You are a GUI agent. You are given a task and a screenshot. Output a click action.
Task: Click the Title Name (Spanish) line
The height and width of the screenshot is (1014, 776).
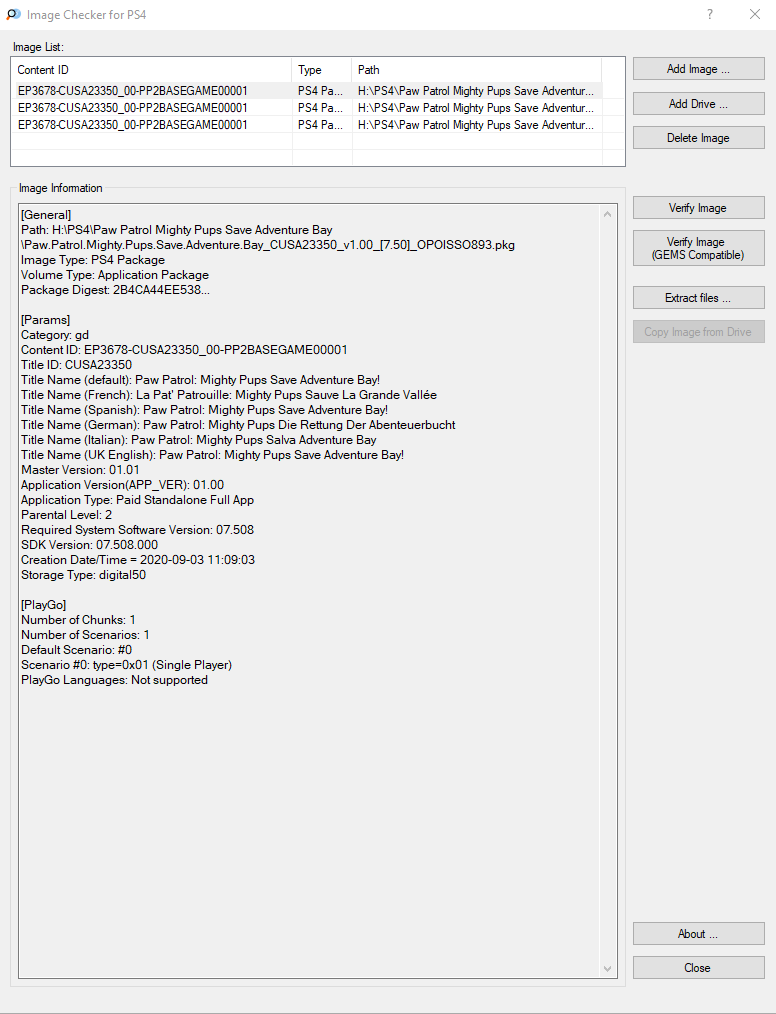click(204, 409)
